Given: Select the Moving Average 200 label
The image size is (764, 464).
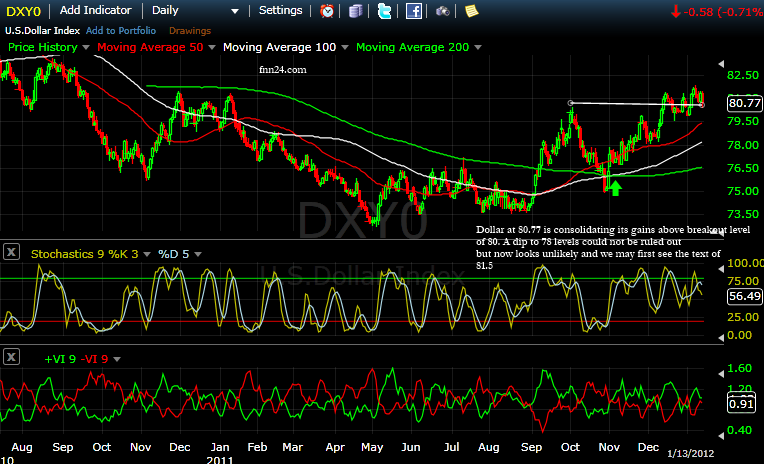Looking at the screenshot, I should coord(413,47).
